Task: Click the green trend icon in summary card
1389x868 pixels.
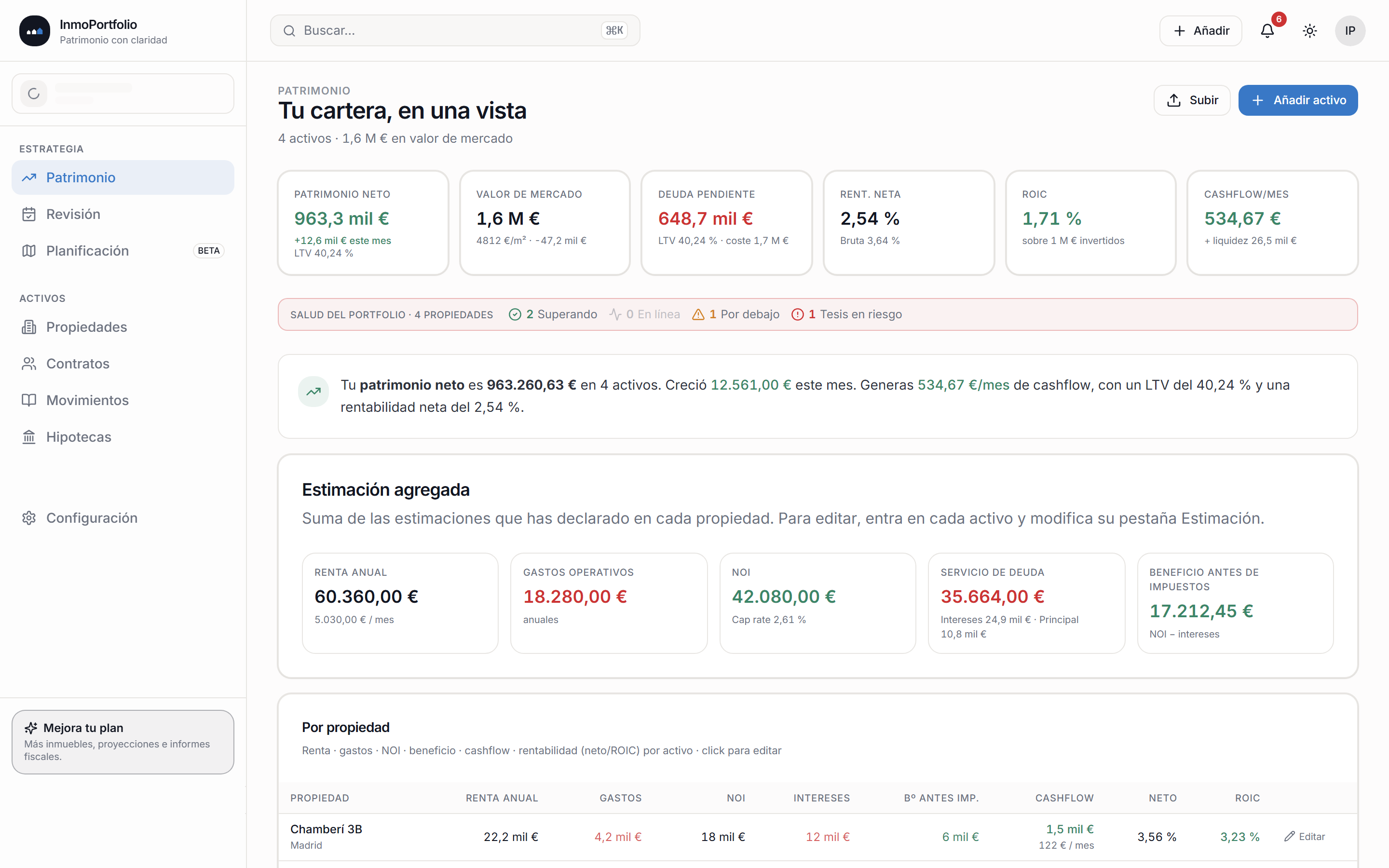Action: pos(313,392)
